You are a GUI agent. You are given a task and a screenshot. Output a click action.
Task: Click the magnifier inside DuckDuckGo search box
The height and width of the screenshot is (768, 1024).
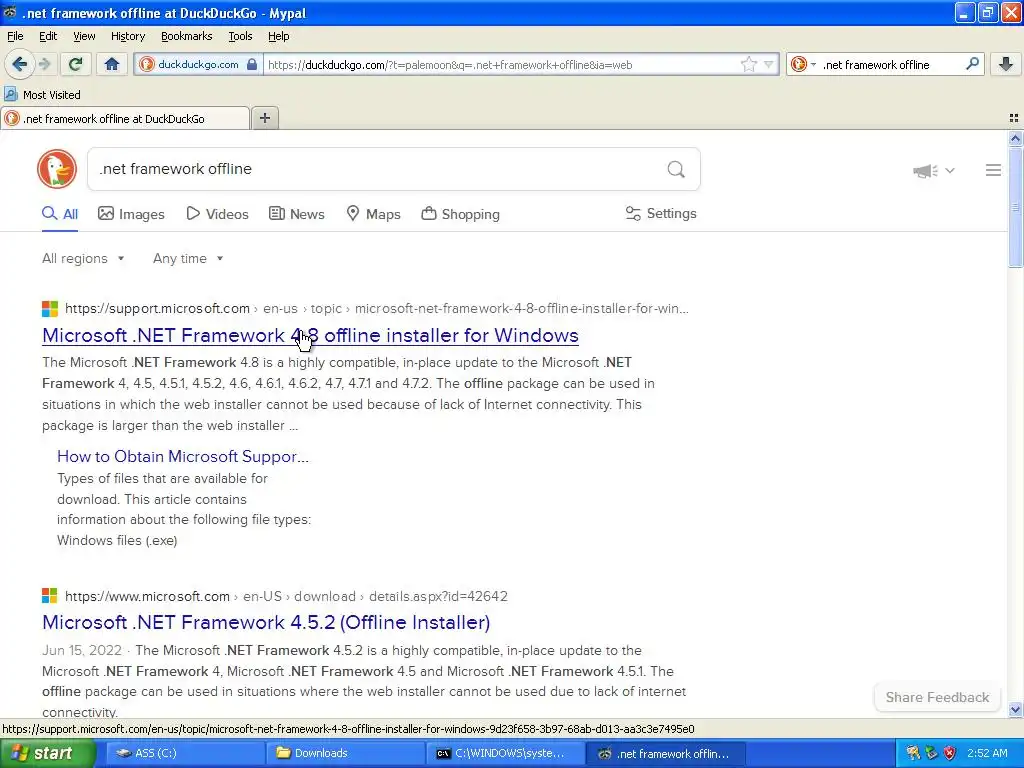676,169
